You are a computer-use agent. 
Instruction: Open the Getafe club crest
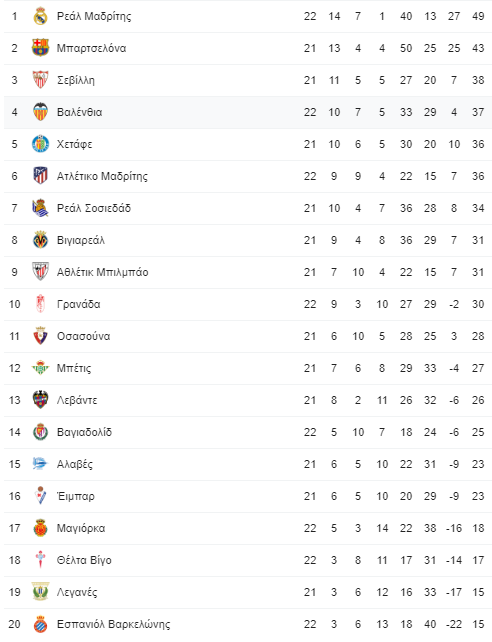click(x=40, y=144)
